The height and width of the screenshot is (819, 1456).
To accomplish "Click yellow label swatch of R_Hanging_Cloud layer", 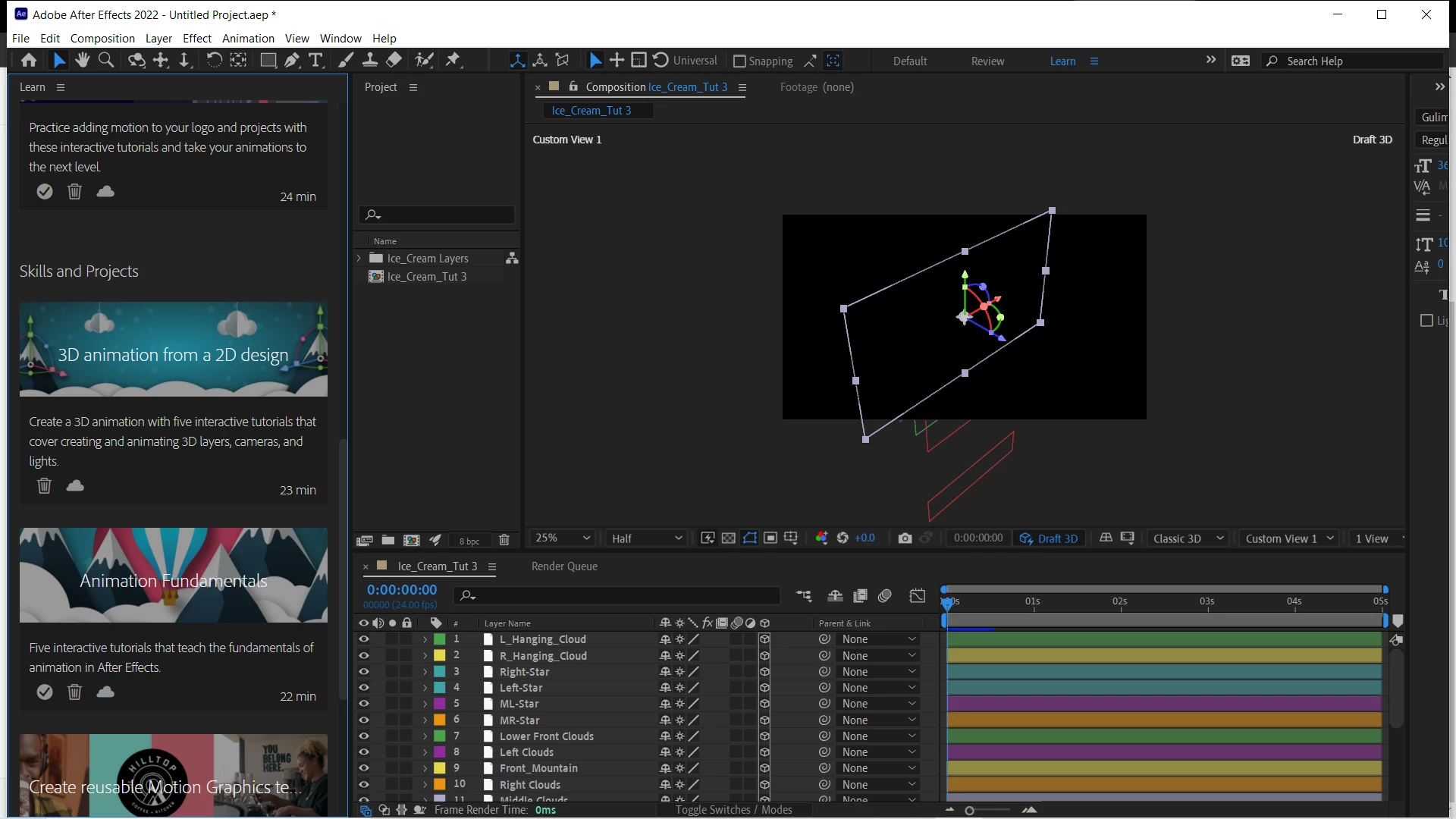I will (x=439, y=655).
